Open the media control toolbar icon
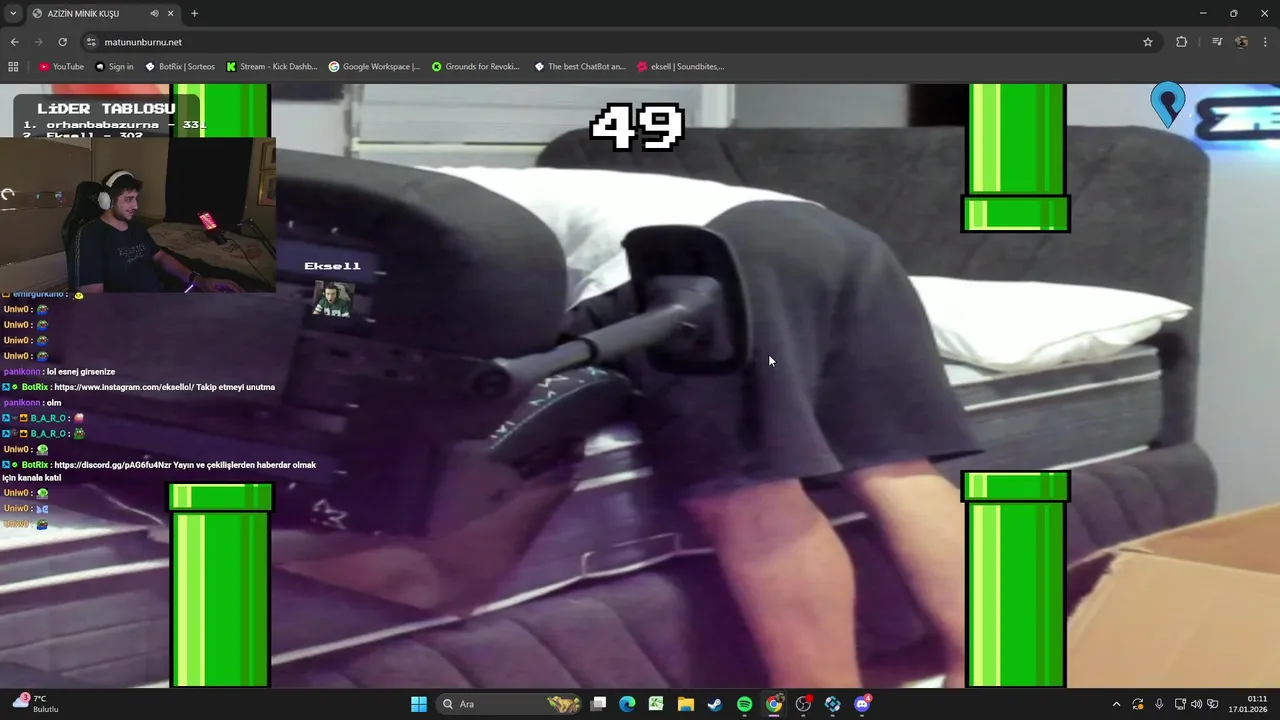 pyautogui.click(x=1217, y=42)
